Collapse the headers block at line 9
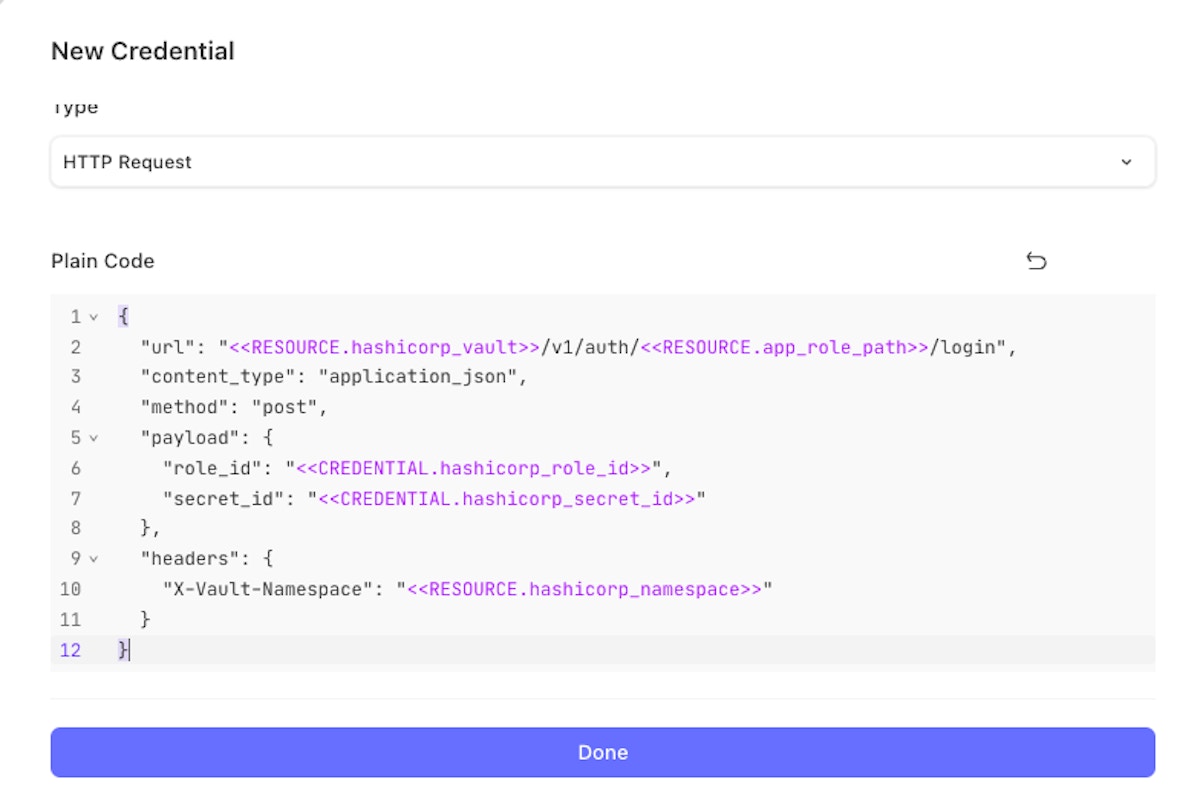This screenshot has width=1200, height=796. (x=94, y=559)
